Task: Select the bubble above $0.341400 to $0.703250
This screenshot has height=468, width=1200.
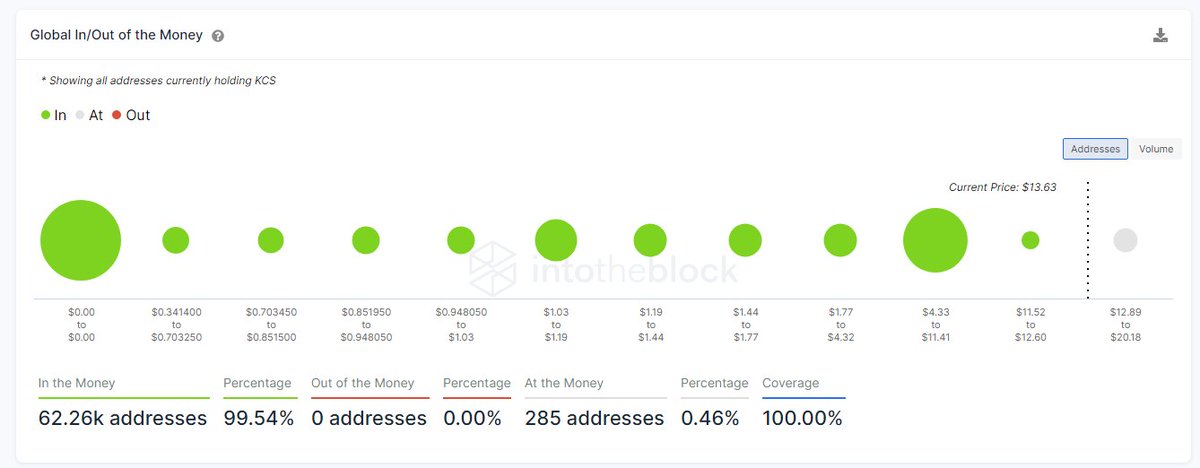Action: pos(176,240)
